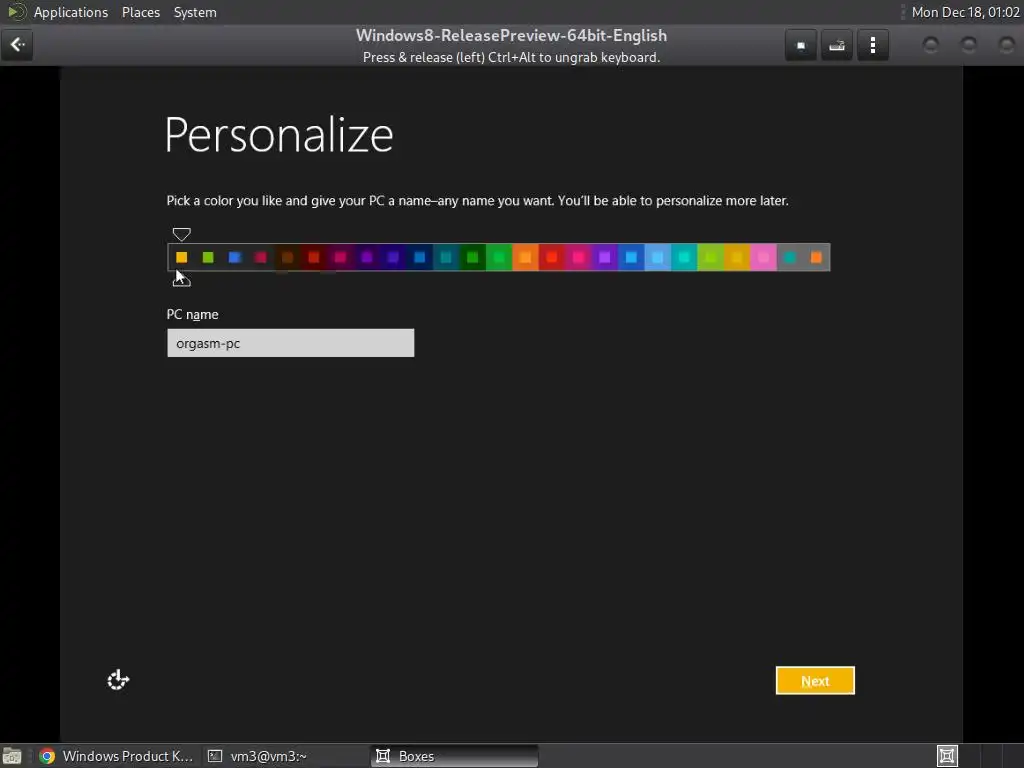1024x768 pixels.
Task: Pick the lime green square on dark gray
Action: 208,257
